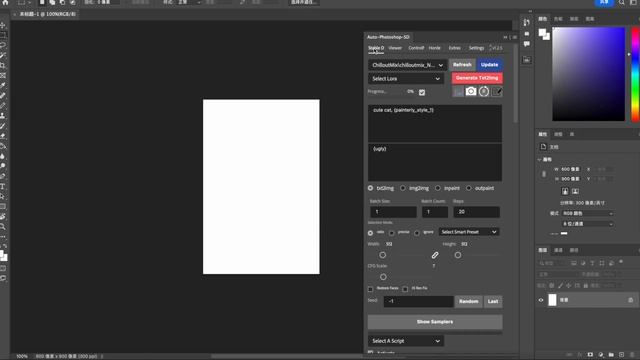
Task: Open the Extras tab in the SD panel
Action: 455,48
